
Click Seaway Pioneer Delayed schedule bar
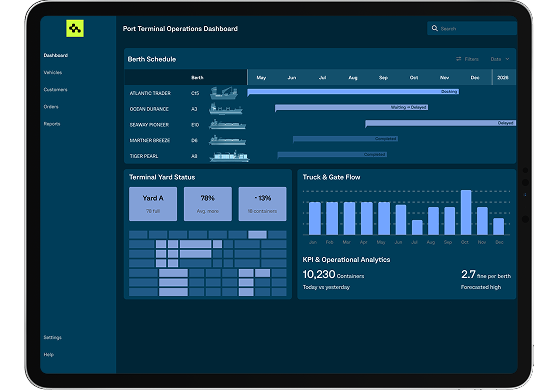click(440, 123)
